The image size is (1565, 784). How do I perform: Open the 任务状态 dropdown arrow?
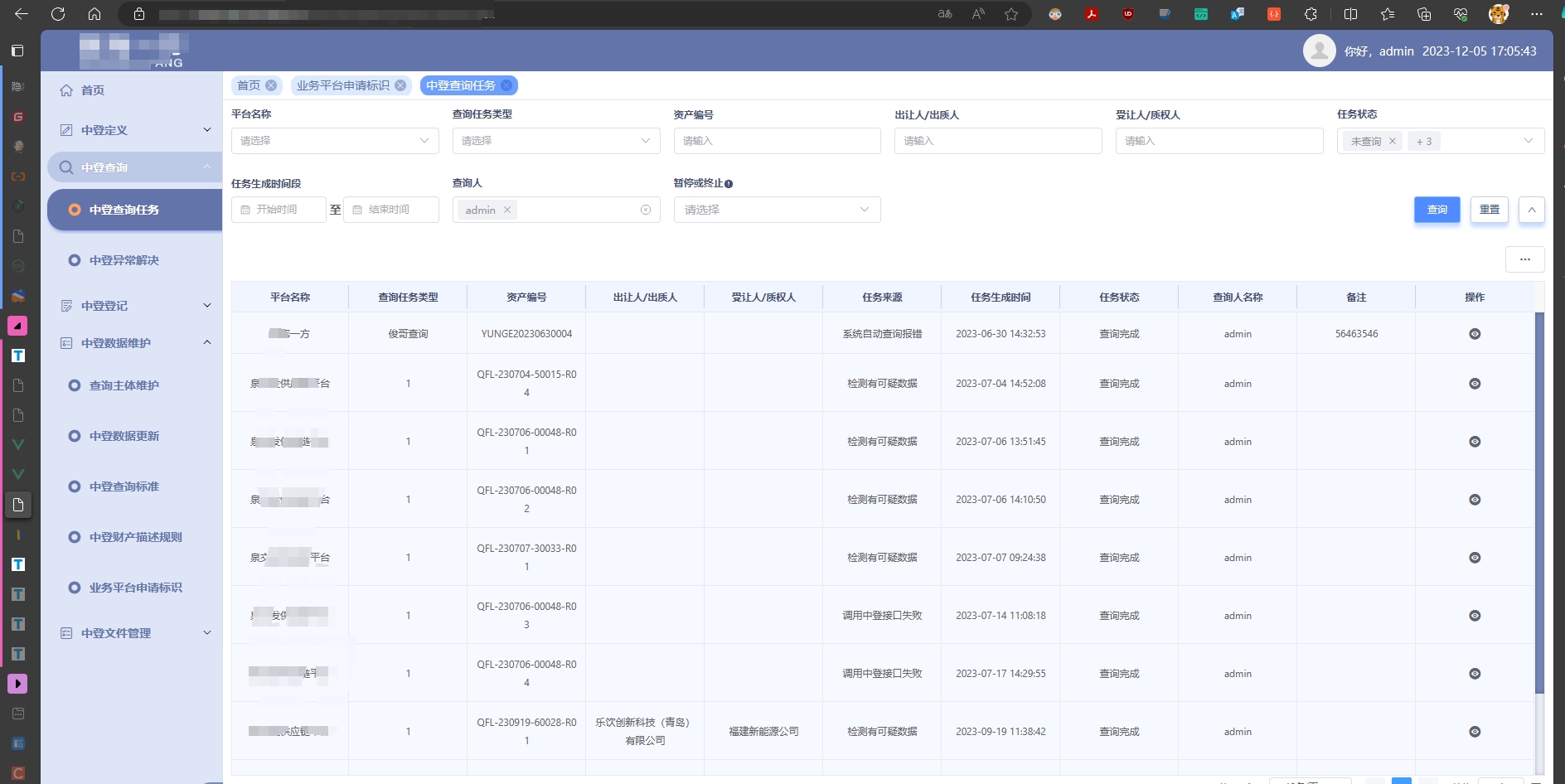pyautogui.click(x=1529, y=141)
